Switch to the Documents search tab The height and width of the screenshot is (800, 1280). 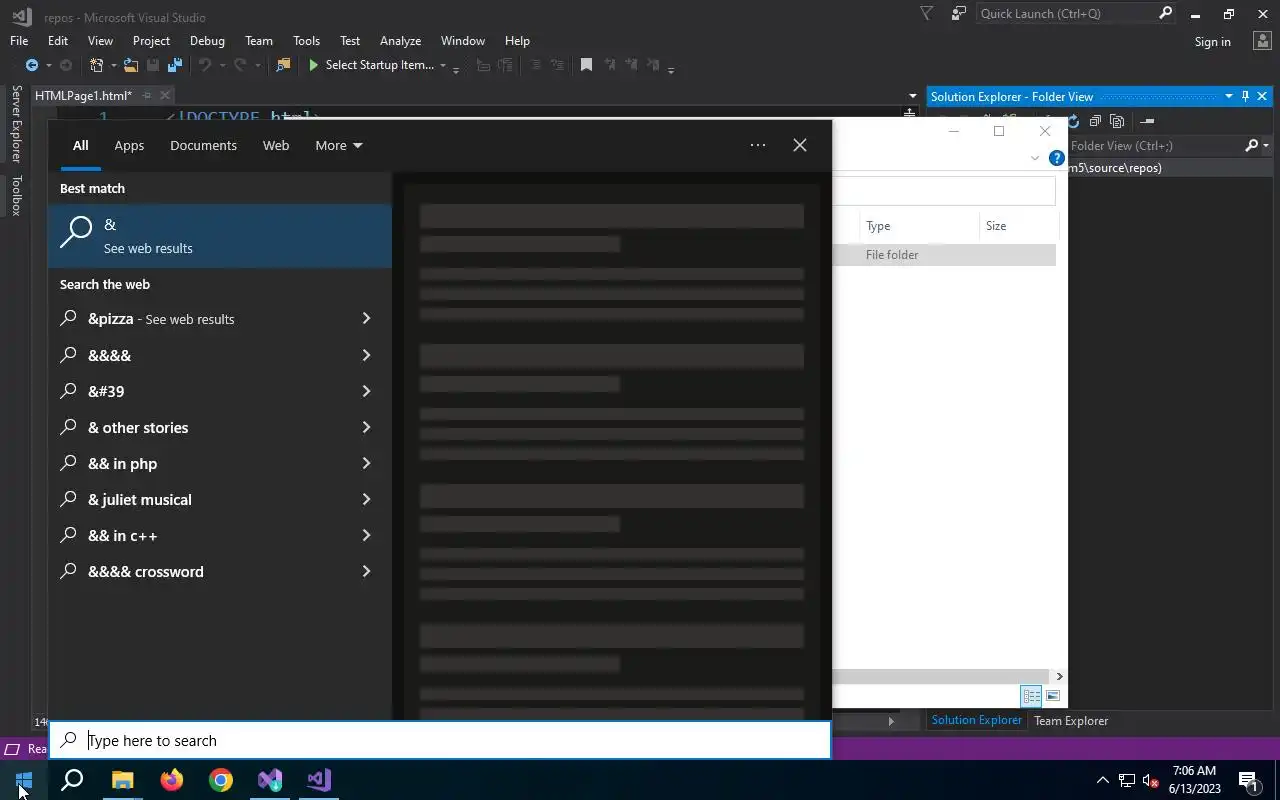(x=203, y=145)
